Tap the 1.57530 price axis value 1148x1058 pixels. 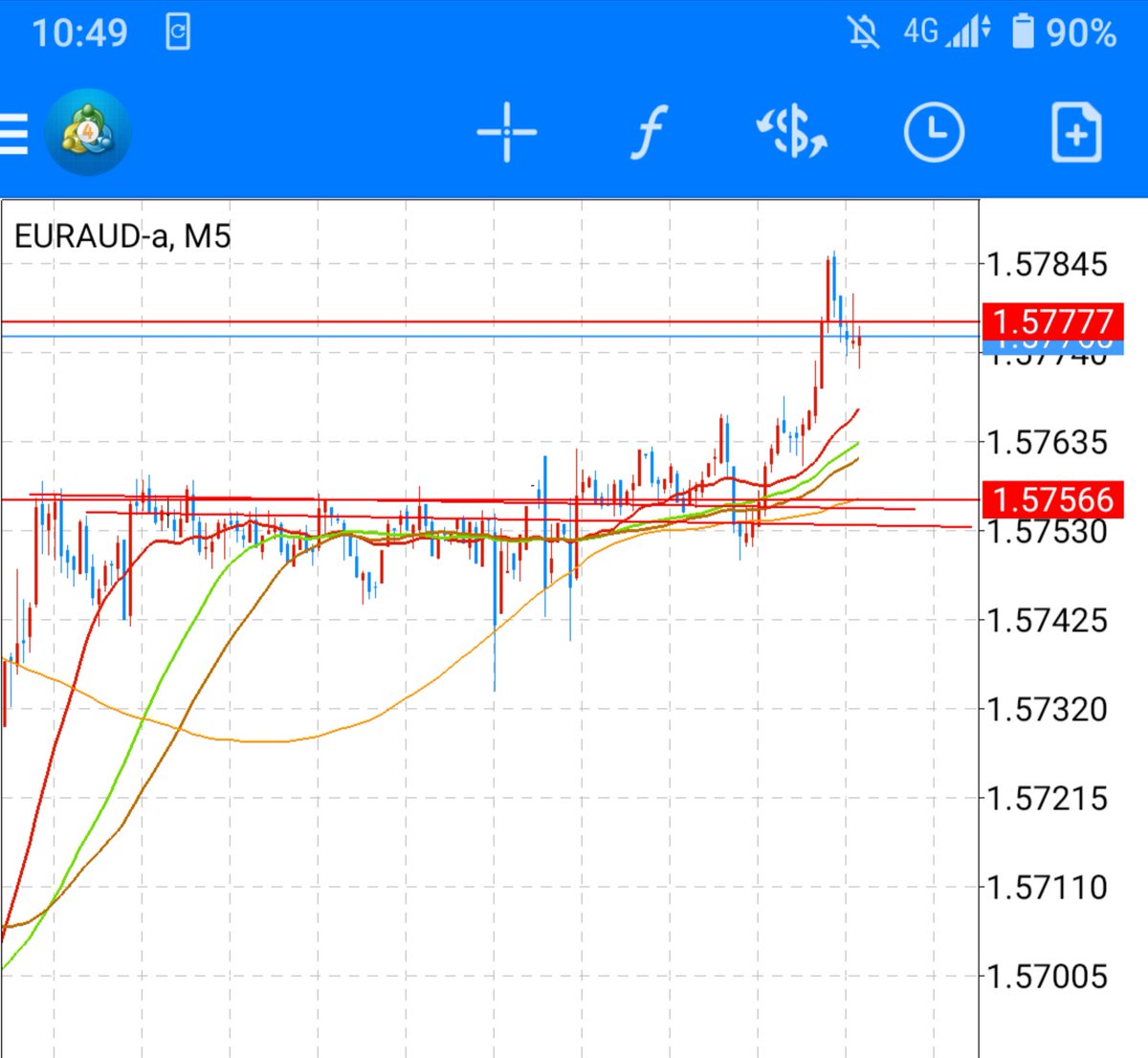pos(1048,532)
